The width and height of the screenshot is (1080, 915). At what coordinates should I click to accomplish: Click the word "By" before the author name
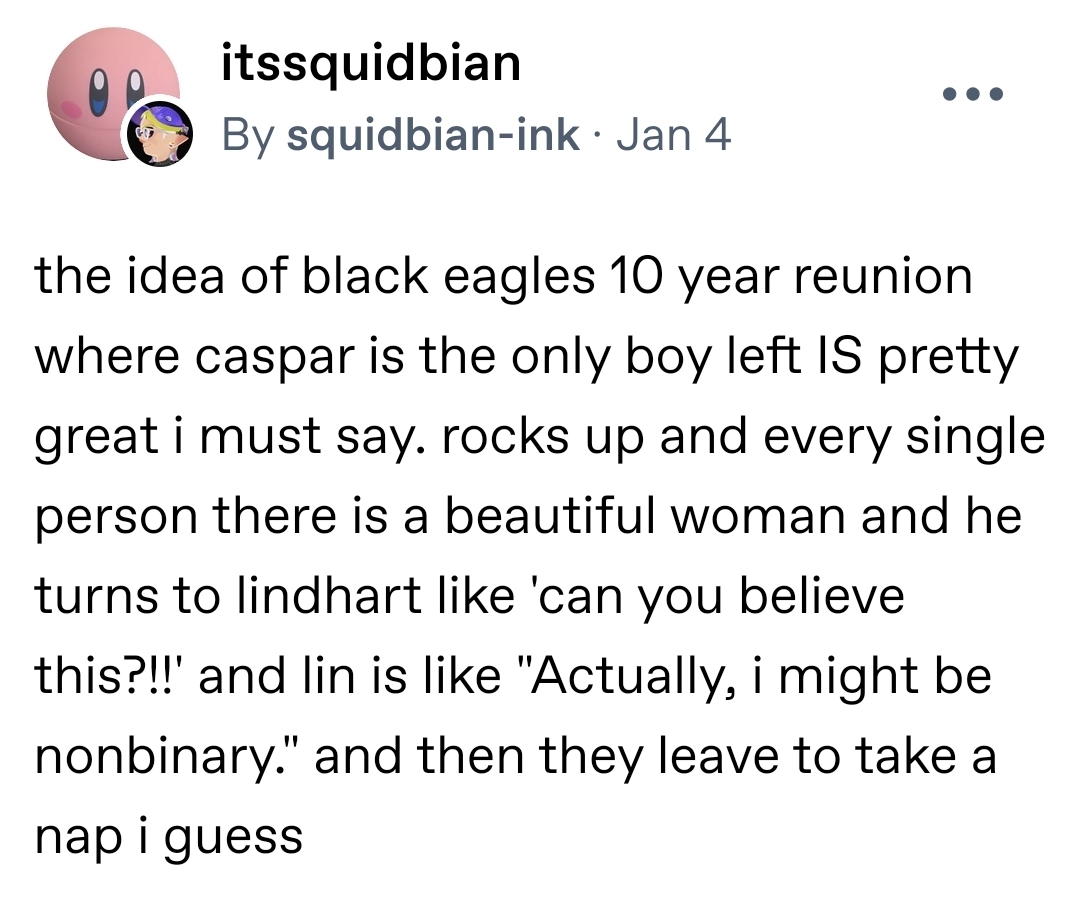point(246,134)
